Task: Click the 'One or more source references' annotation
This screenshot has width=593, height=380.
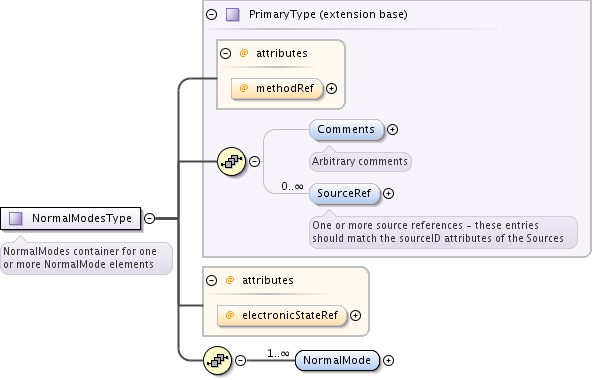Action: [x=438, y=232]
